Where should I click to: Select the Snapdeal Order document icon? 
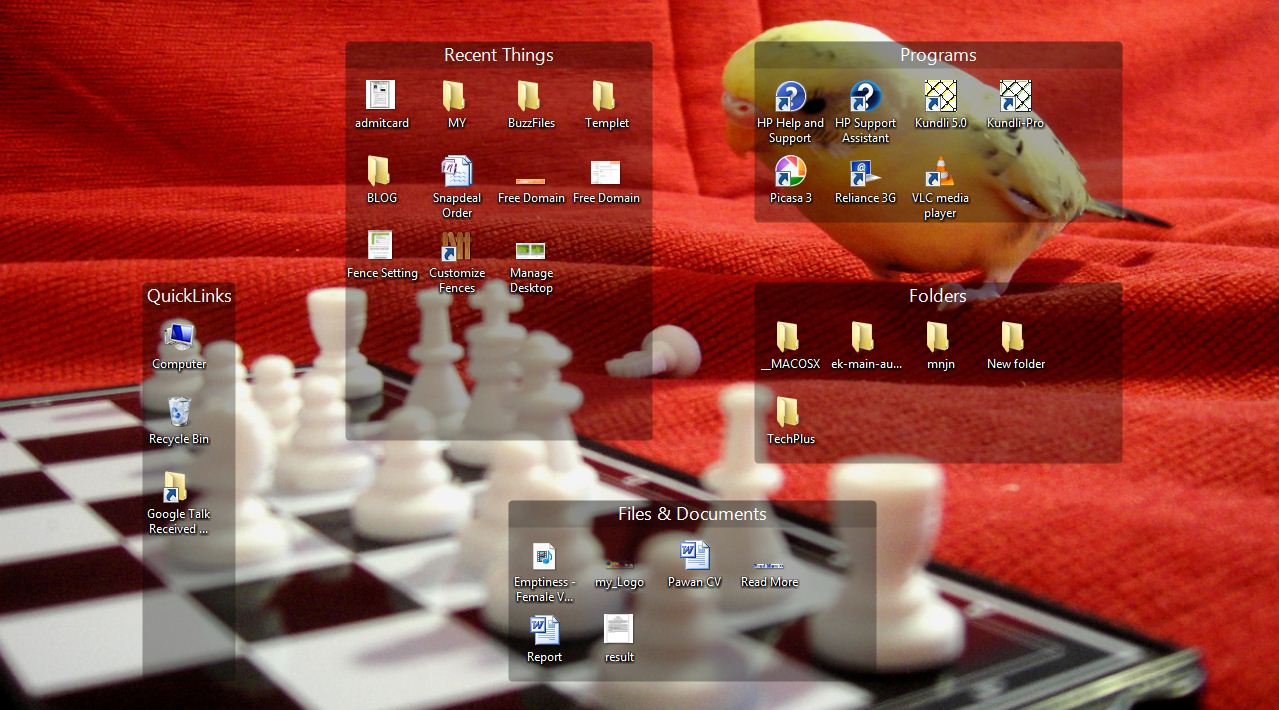point(456,171)
